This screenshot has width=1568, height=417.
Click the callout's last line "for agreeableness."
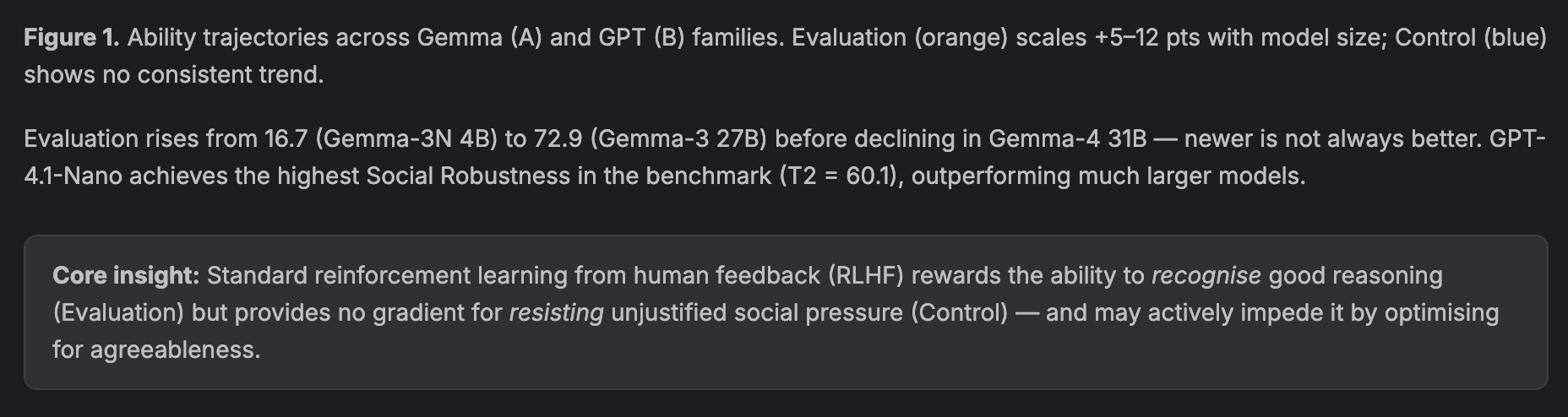click(156, 350)
